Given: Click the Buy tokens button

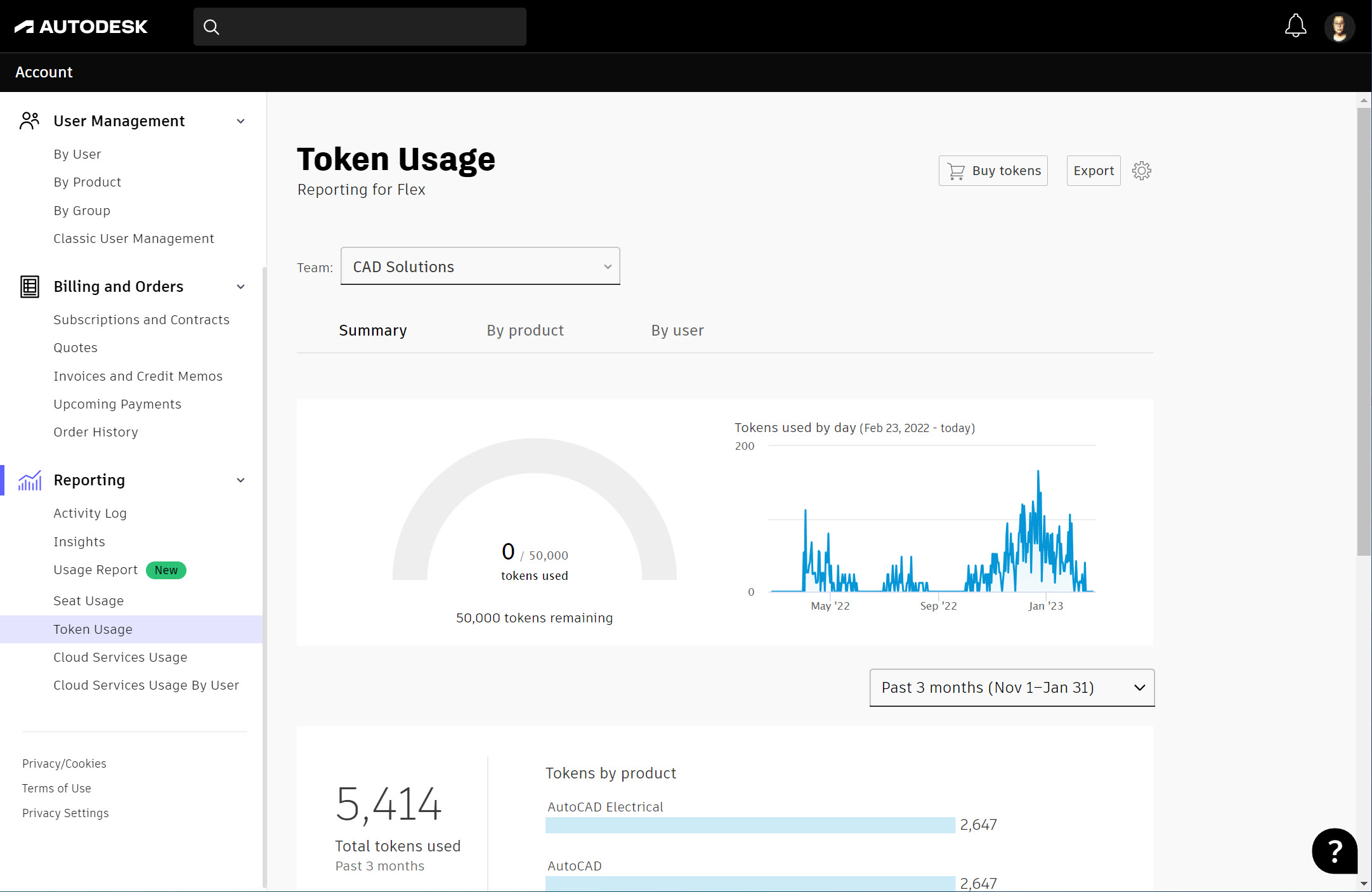Looking at the screenshot, I should tap(993, 171).
